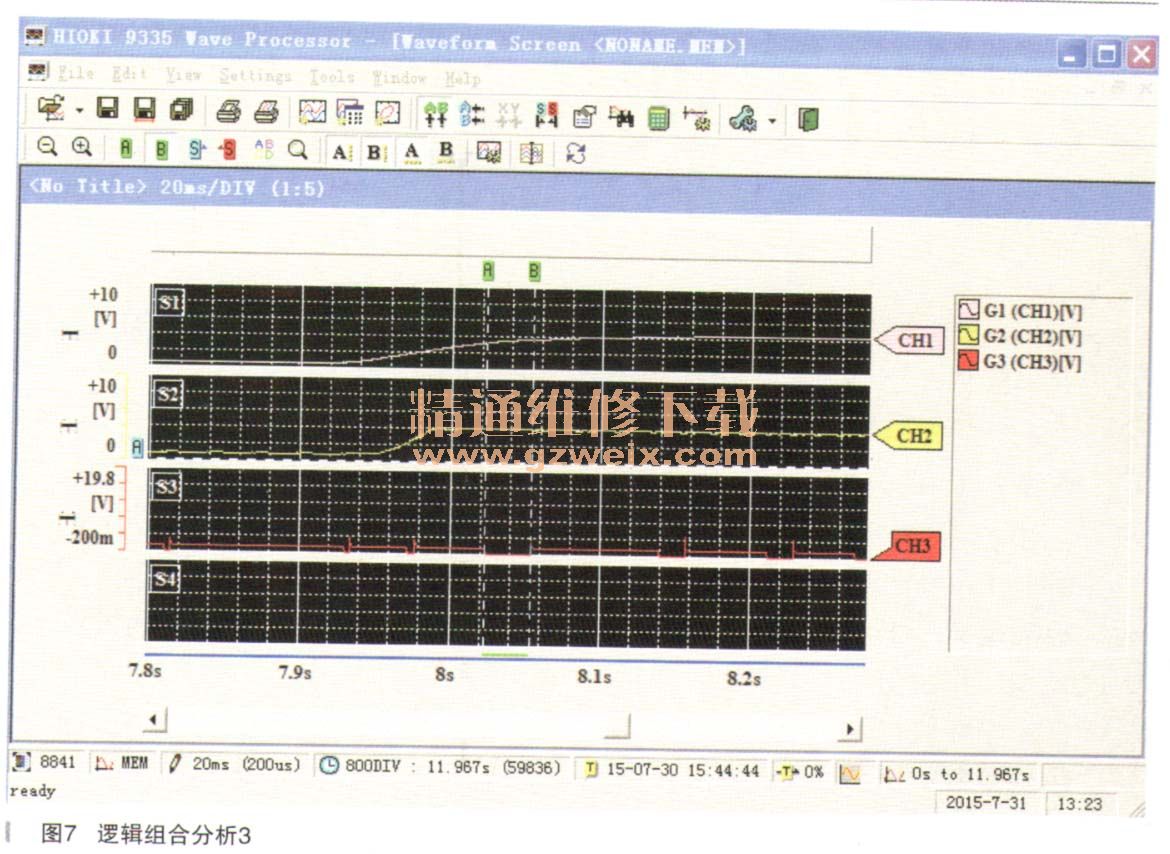Select the A cursor marker above the graph

click(x=488, y=270)
